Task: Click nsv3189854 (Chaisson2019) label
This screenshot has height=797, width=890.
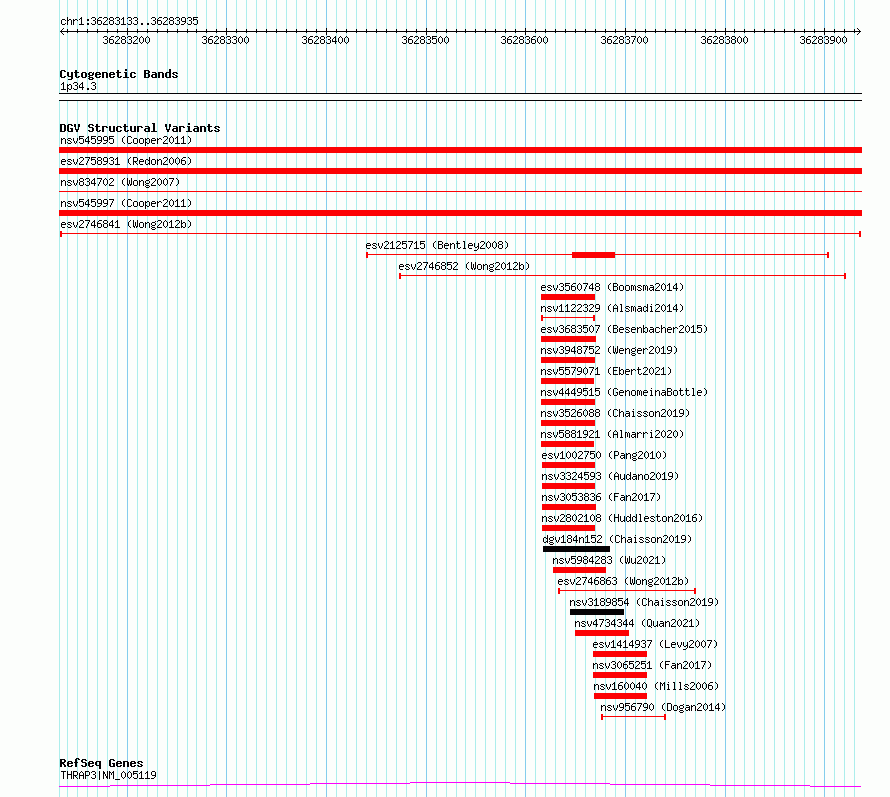Action: coord(644,602)
